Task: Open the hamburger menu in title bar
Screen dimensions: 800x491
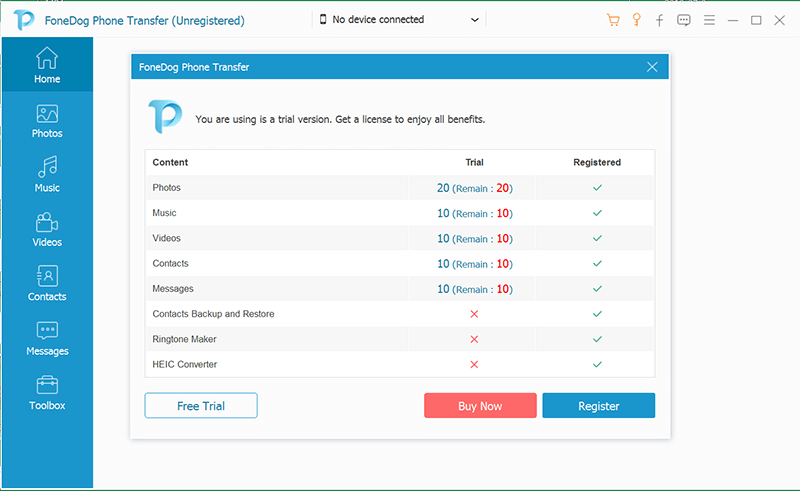Action: click(709, 20)
